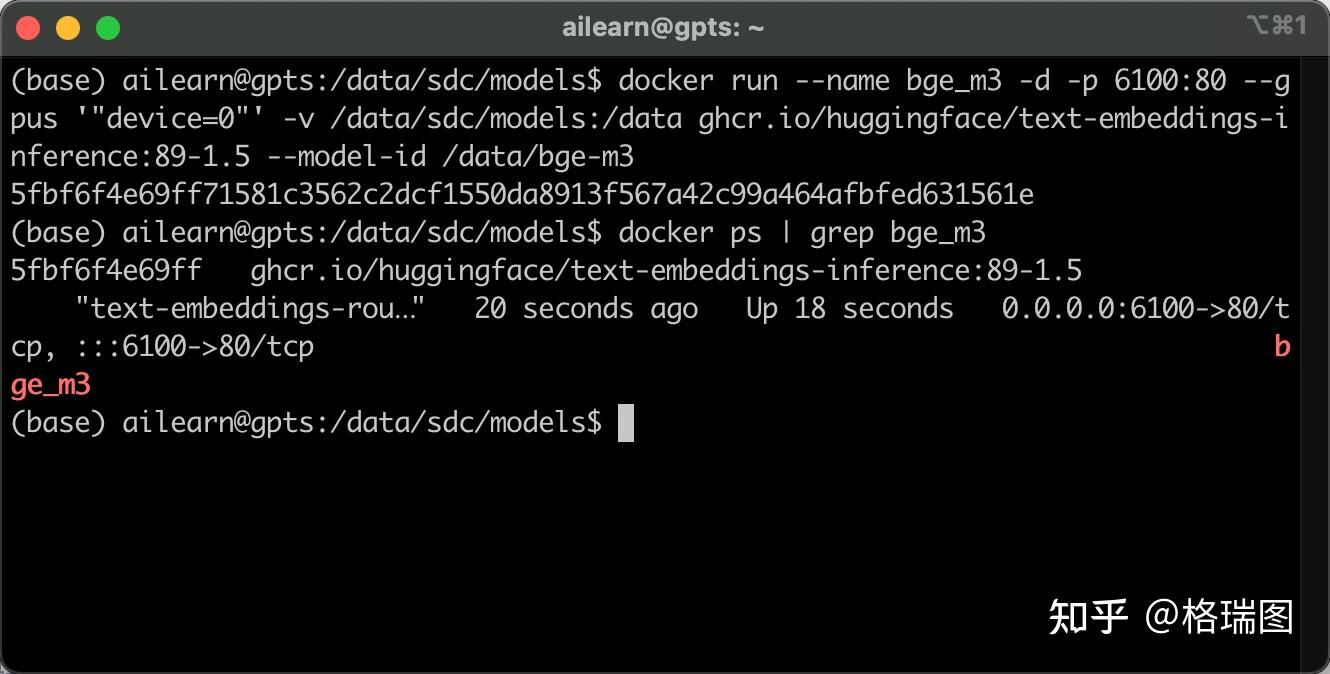Click the docker ps command text
Viewport: 1330px width, 674px height.
click(x=690, y=233)
